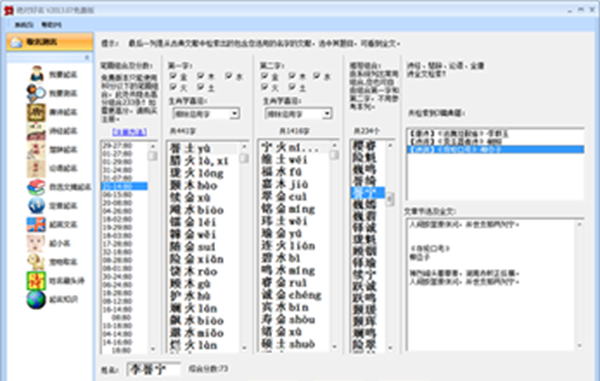
Task: Select the 'léi' row in first character list
Action: tap(203, 222)
